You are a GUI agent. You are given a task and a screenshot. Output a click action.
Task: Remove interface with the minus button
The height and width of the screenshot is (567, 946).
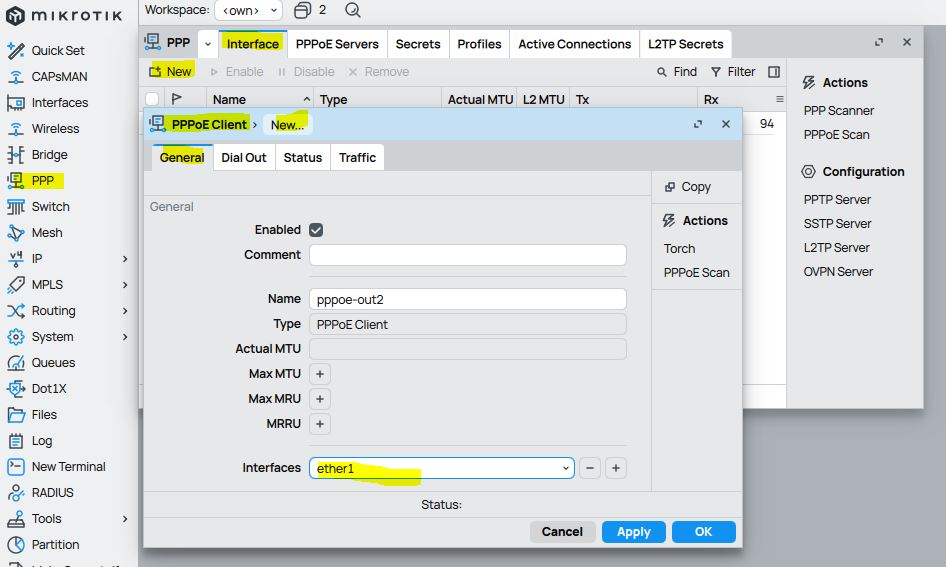coord(590,468)
